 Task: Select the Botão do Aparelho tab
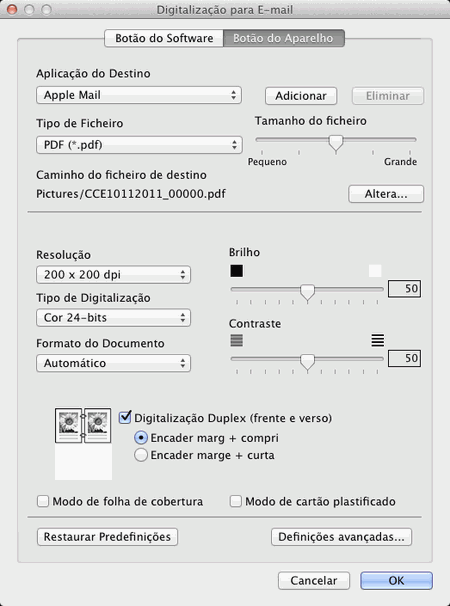click(x=283, y=38)
